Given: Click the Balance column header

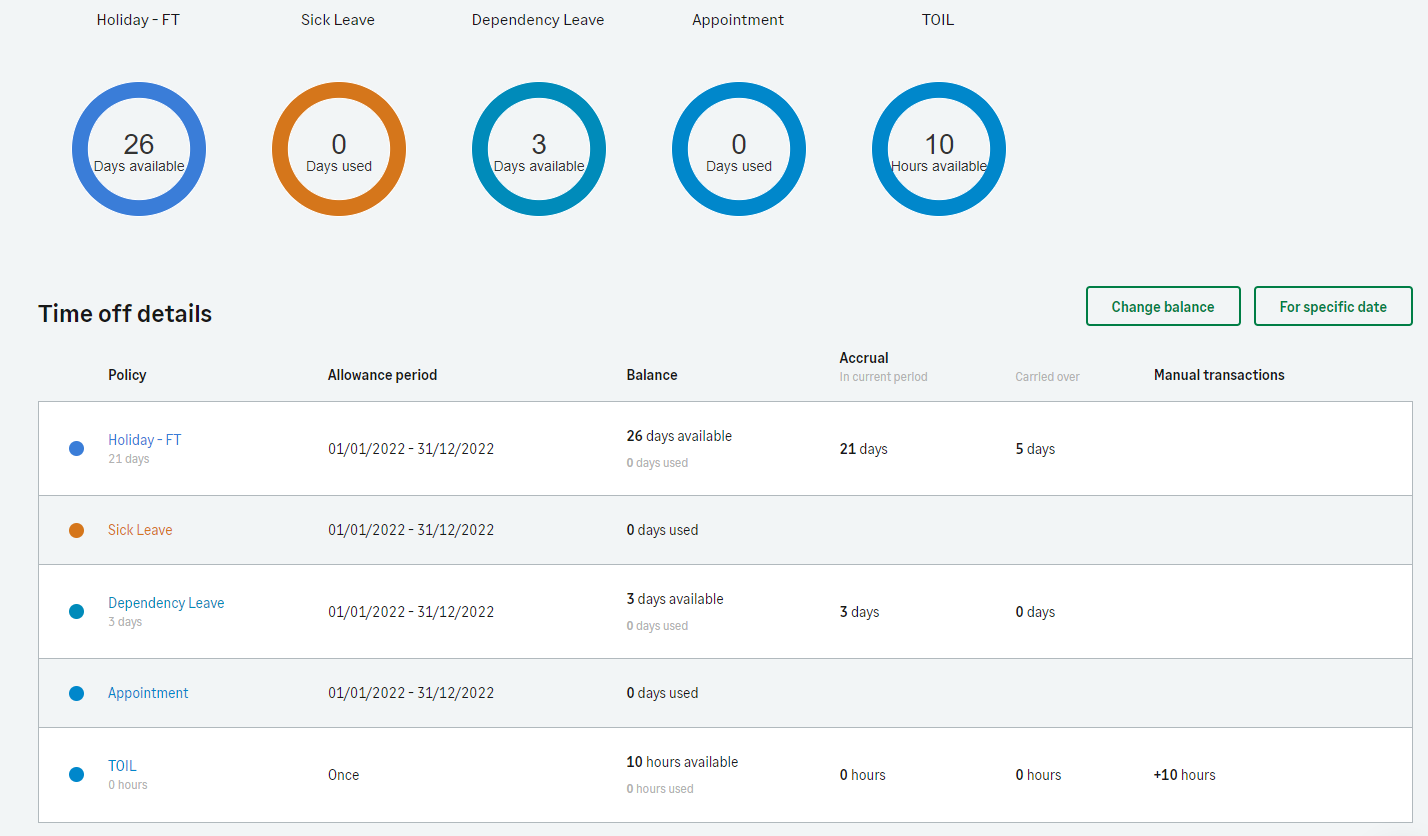Looking at the screenshot, I should pyautogui.click(x=652, y=375).
